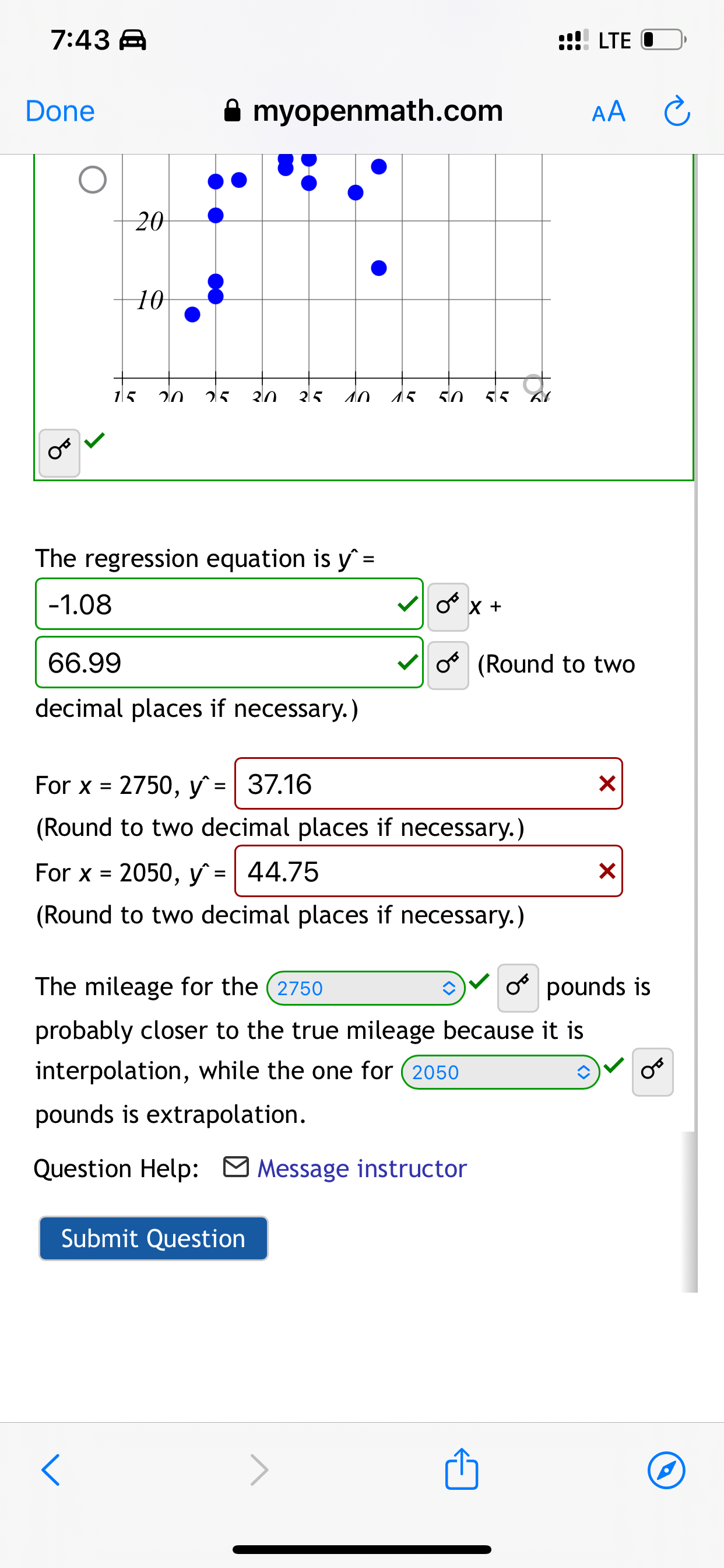The width and height of the screenshot is (724, 1568).
Task: Reload the myopenmath.com page
Action: pos(677,111)
